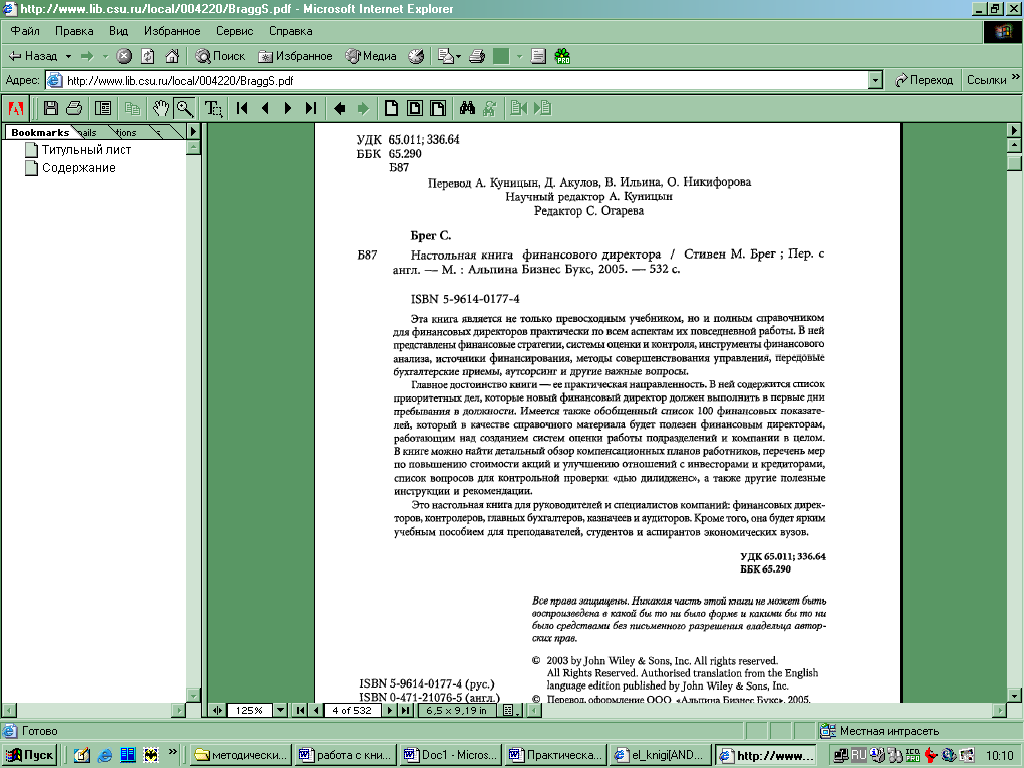
Task: Click the Переход go button
Action: click(923, 80)
